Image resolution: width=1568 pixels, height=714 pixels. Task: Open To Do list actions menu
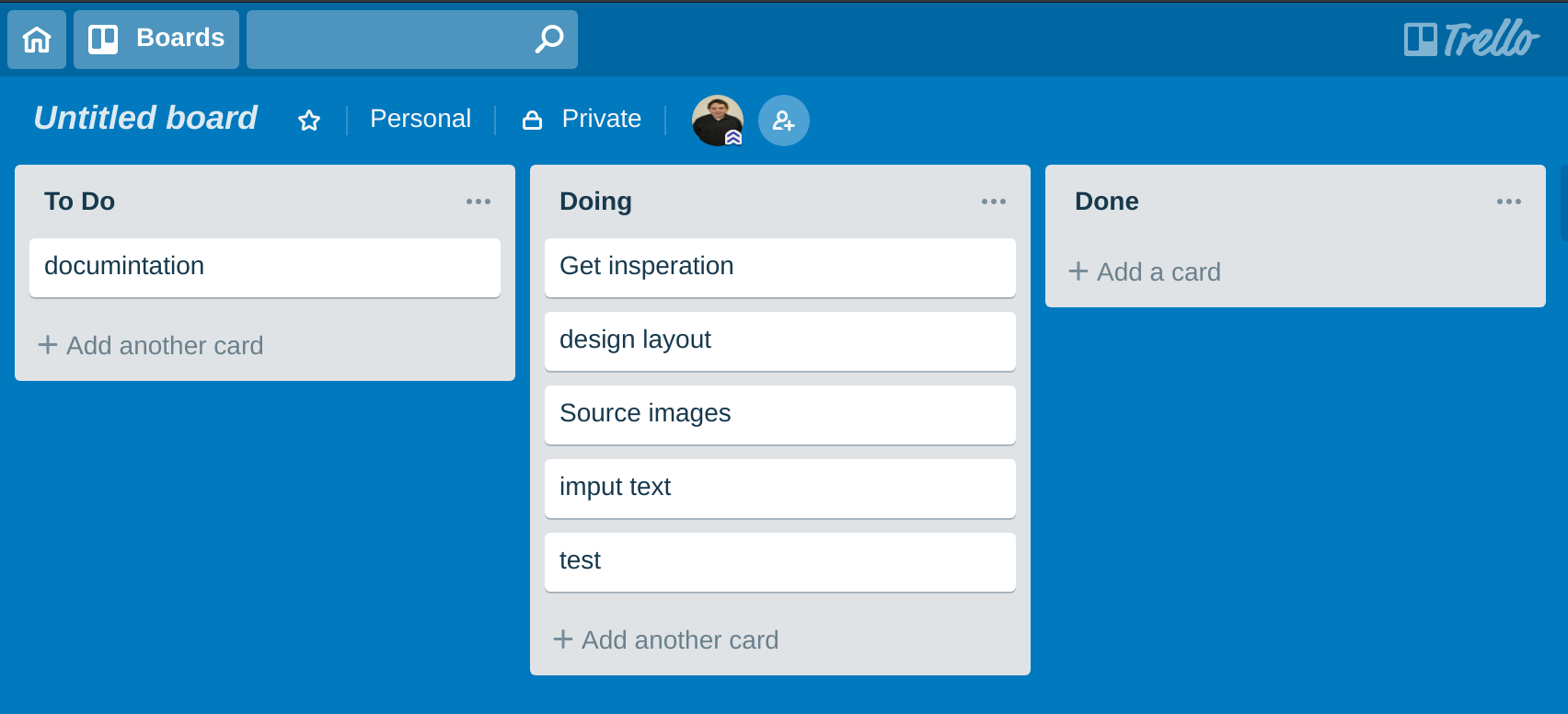tap(478, 202)
